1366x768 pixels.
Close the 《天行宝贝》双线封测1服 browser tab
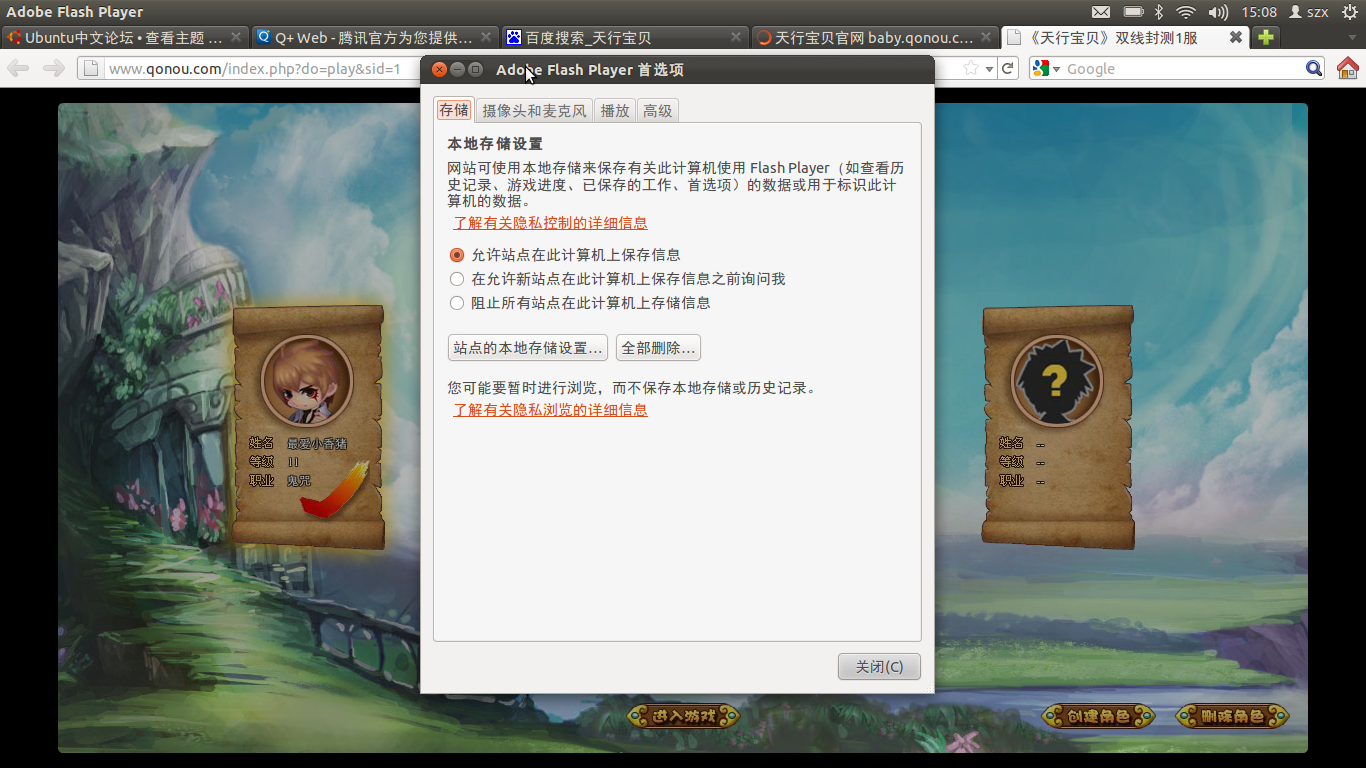click(x=1236, y=37)
